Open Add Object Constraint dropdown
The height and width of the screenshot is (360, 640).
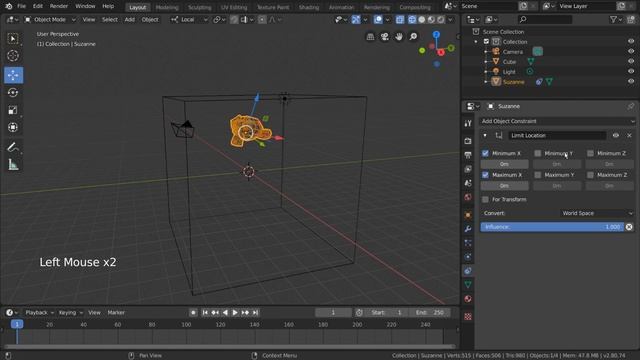pos(557,121)
